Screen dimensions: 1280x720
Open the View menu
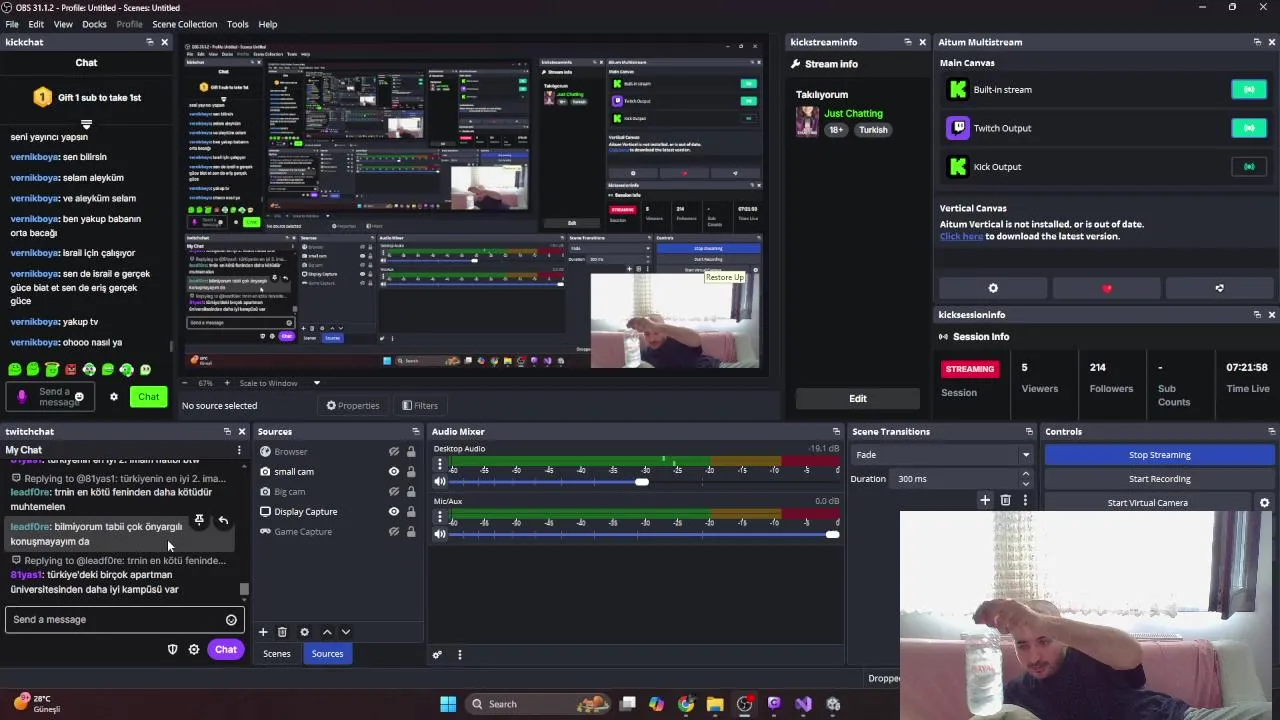[x=63, y=24]
